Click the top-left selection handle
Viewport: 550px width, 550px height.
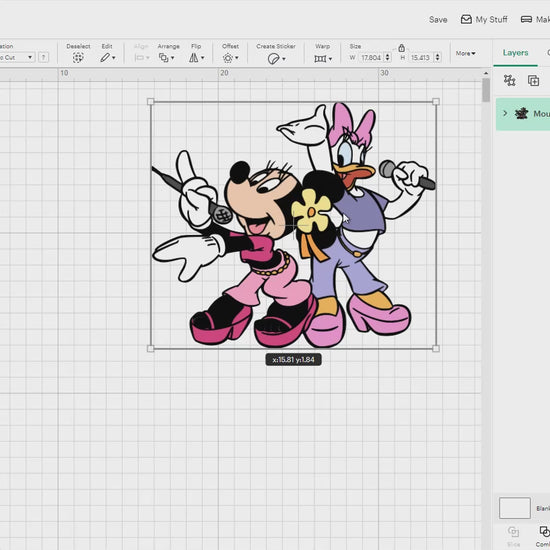pos(150,102)
